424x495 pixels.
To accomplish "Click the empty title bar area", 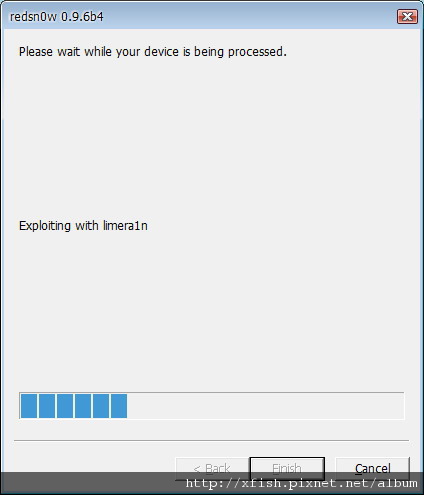I will [250, 16].
